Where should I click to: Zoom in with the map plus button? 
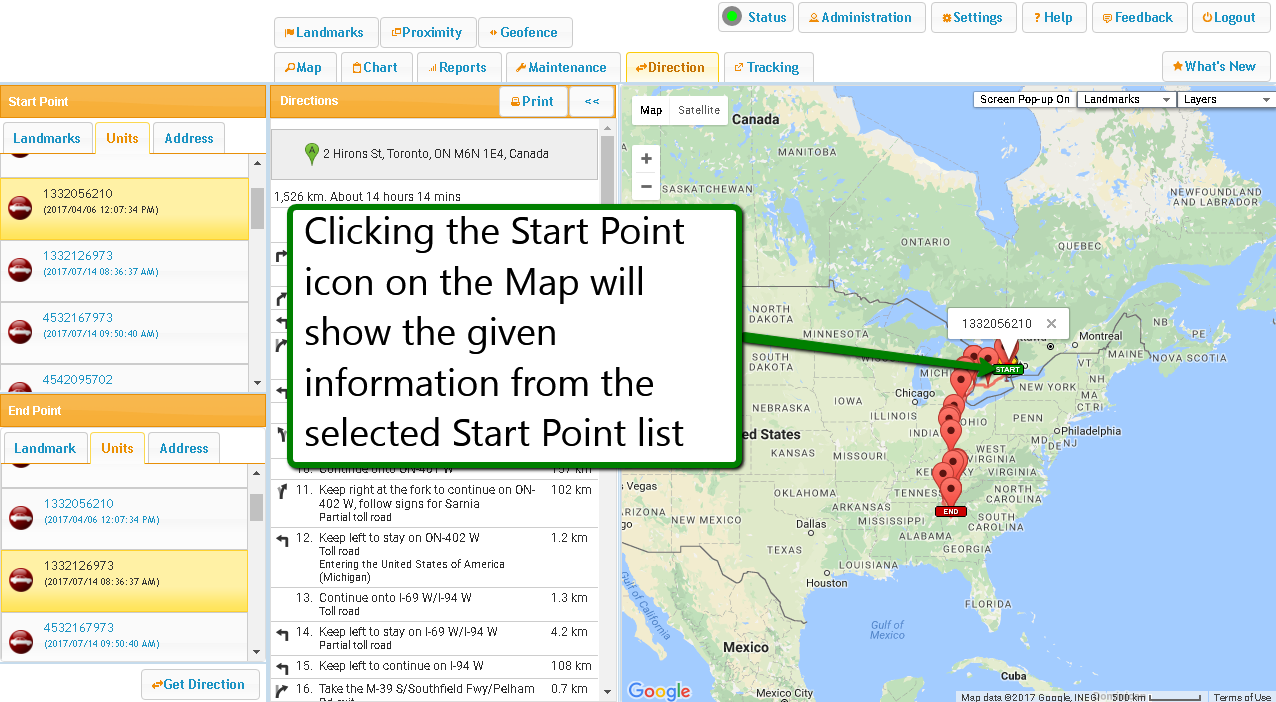pos(646,159)
